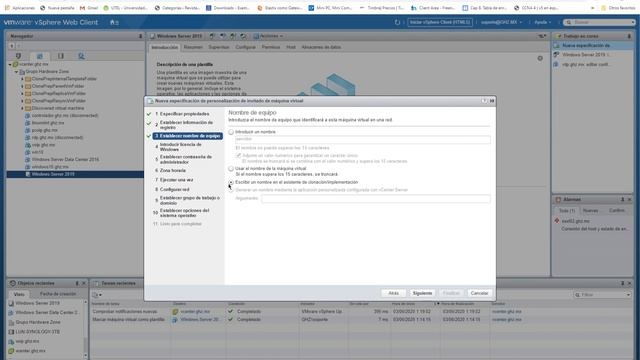Pin the Navigator panel
The image size is (640, 360).
(x=140, y=36)
